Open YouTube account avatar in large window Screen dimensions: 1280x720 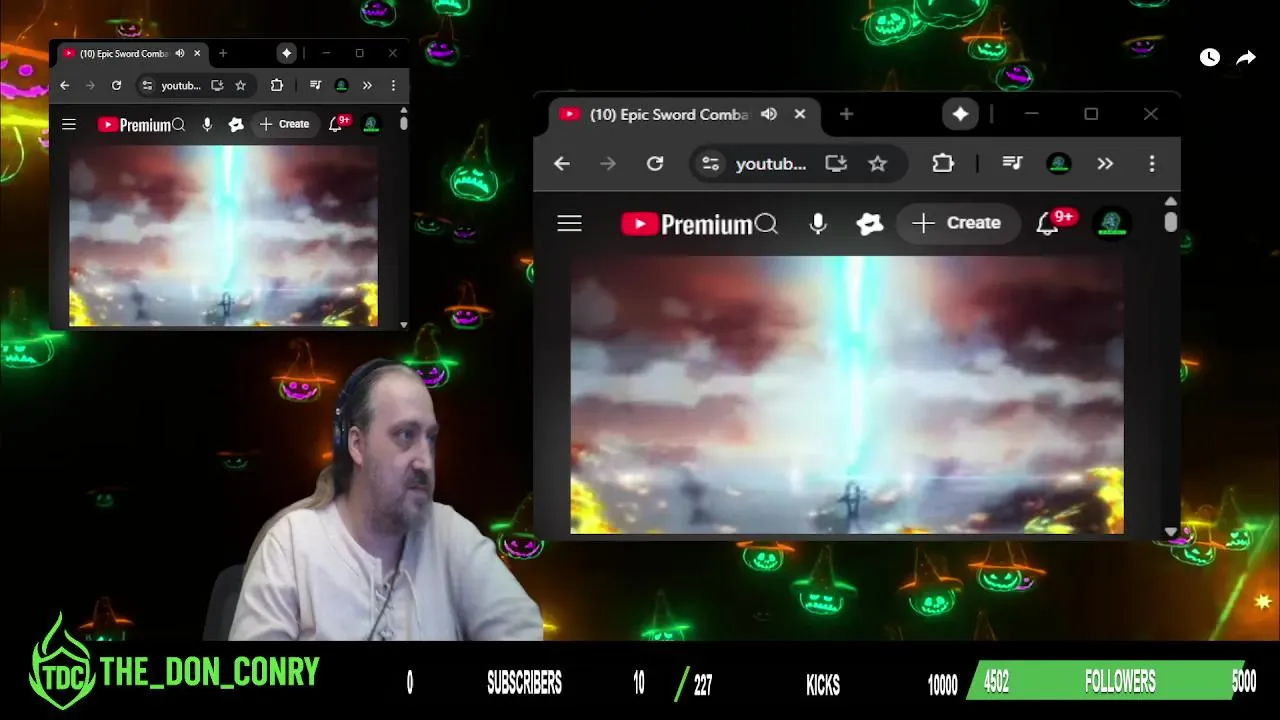(x=1111, y=223)
